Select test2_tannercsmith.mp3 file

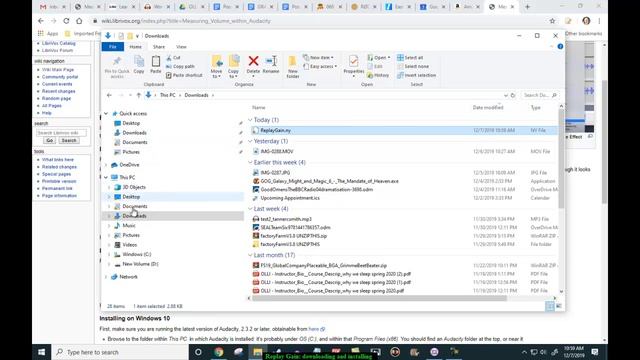[286, 219]
